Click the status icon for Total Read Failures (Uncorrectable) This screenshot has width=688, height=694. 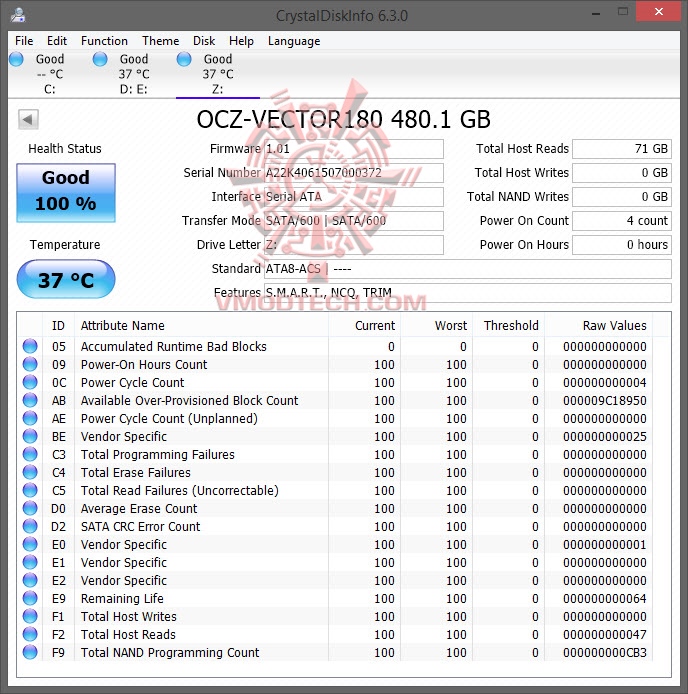[30, 490]
